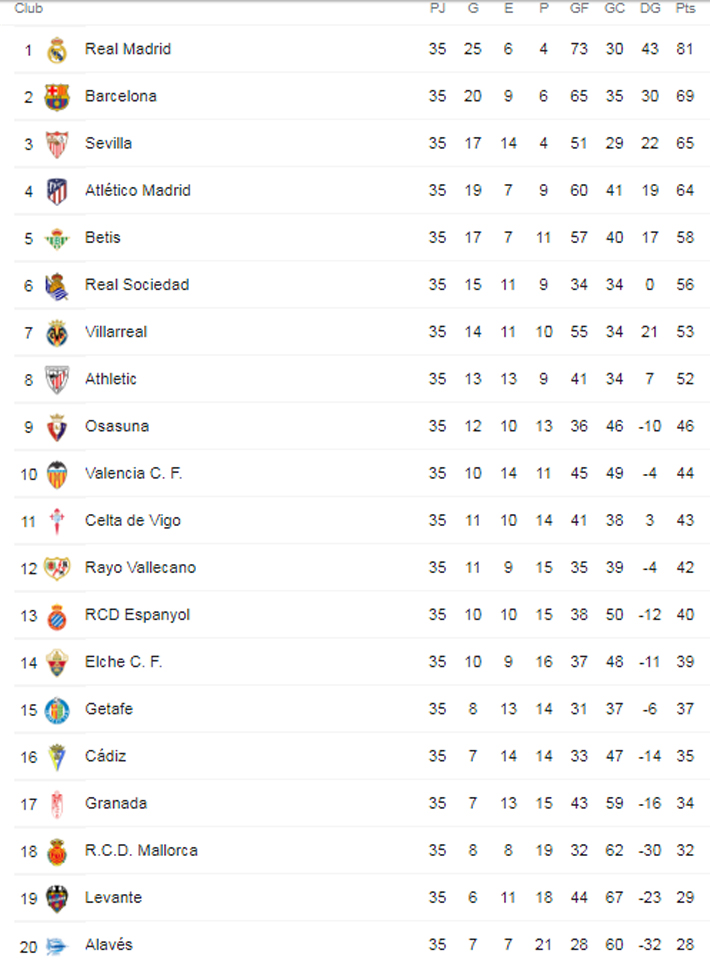Click the Villarreal yellow crest icon
This screenshot has width=710, height=960.
click(x=57, y=332)
